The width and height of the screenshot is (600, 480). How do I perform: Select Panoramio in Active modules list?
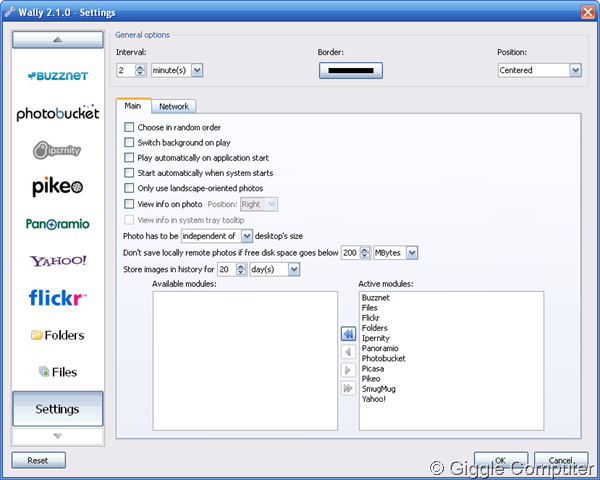tap(380, 348)
